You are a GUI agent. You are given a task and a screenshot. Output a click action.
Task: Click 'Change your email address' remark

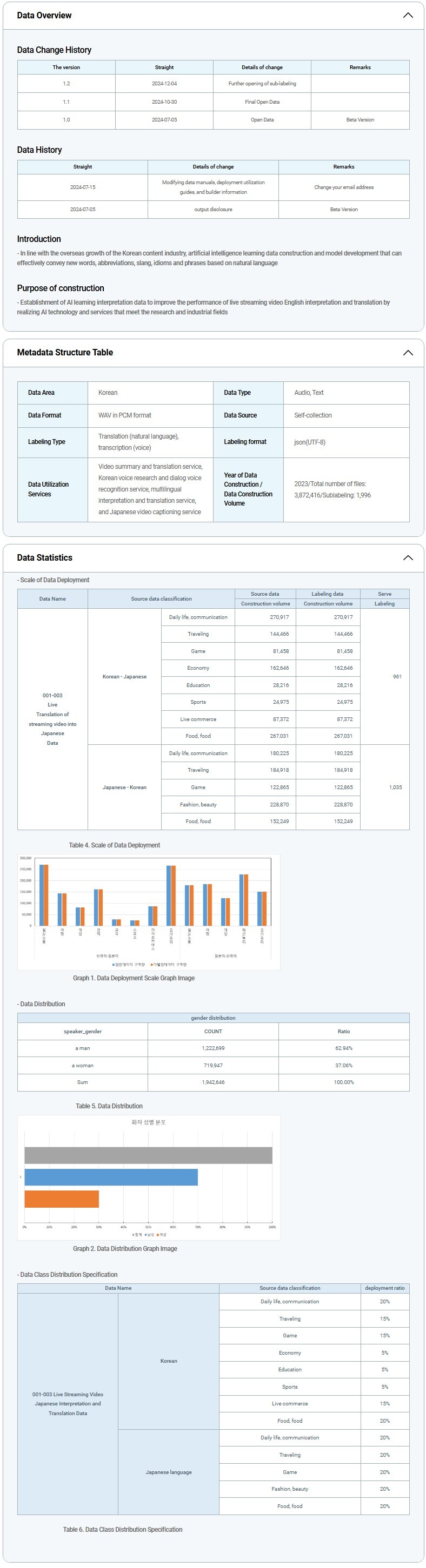(x=344, y=187)
